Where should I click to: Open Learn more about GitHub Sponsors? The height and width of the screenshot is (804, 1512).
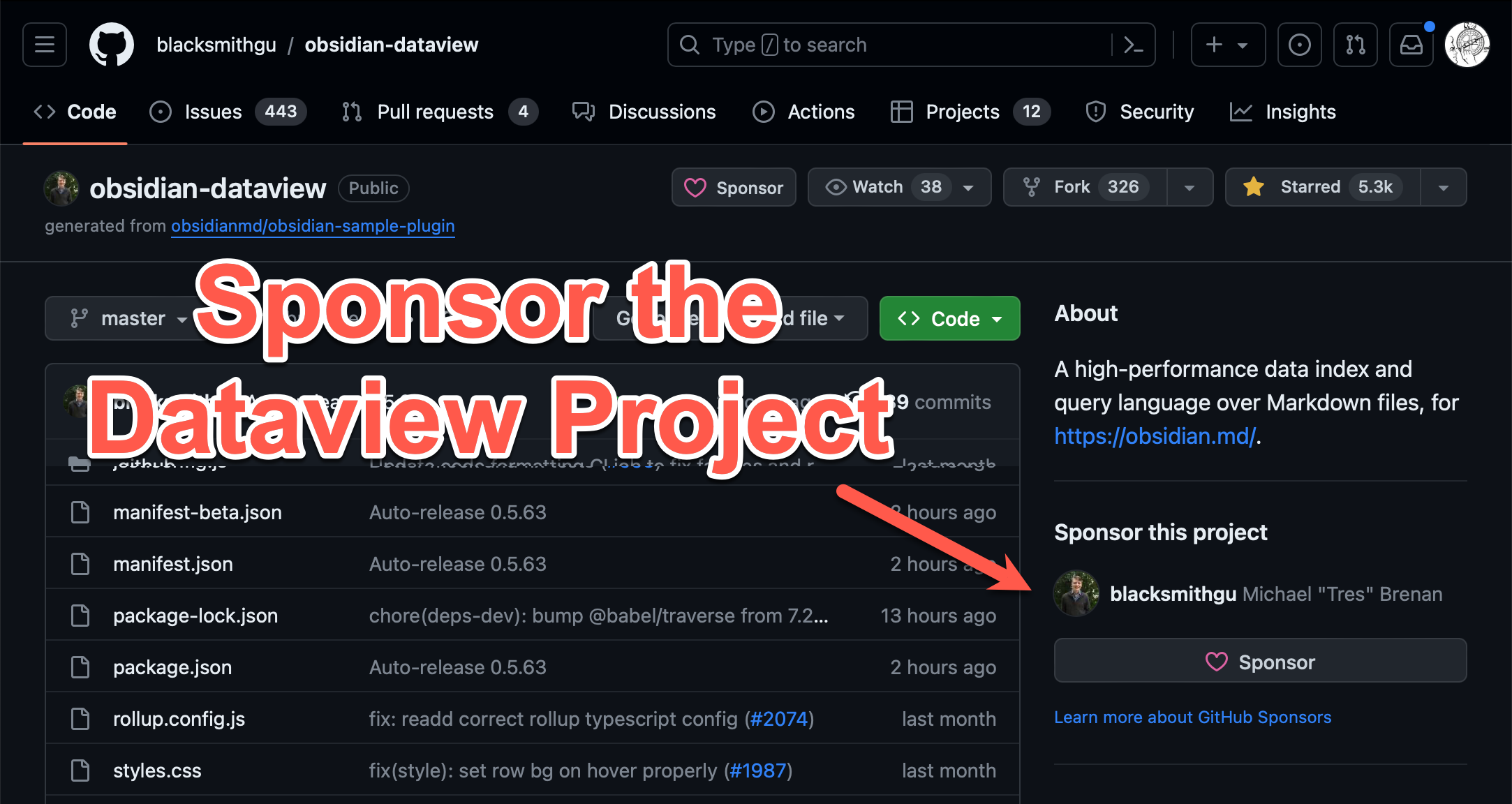[x=1192, y=717]
